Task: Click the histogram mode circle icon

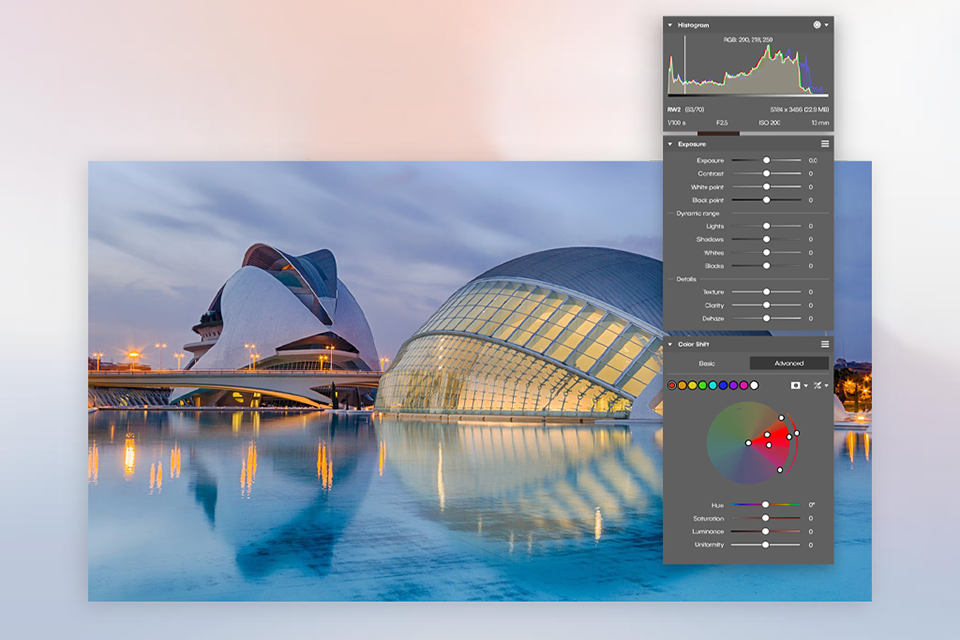Action: [817, 25]
